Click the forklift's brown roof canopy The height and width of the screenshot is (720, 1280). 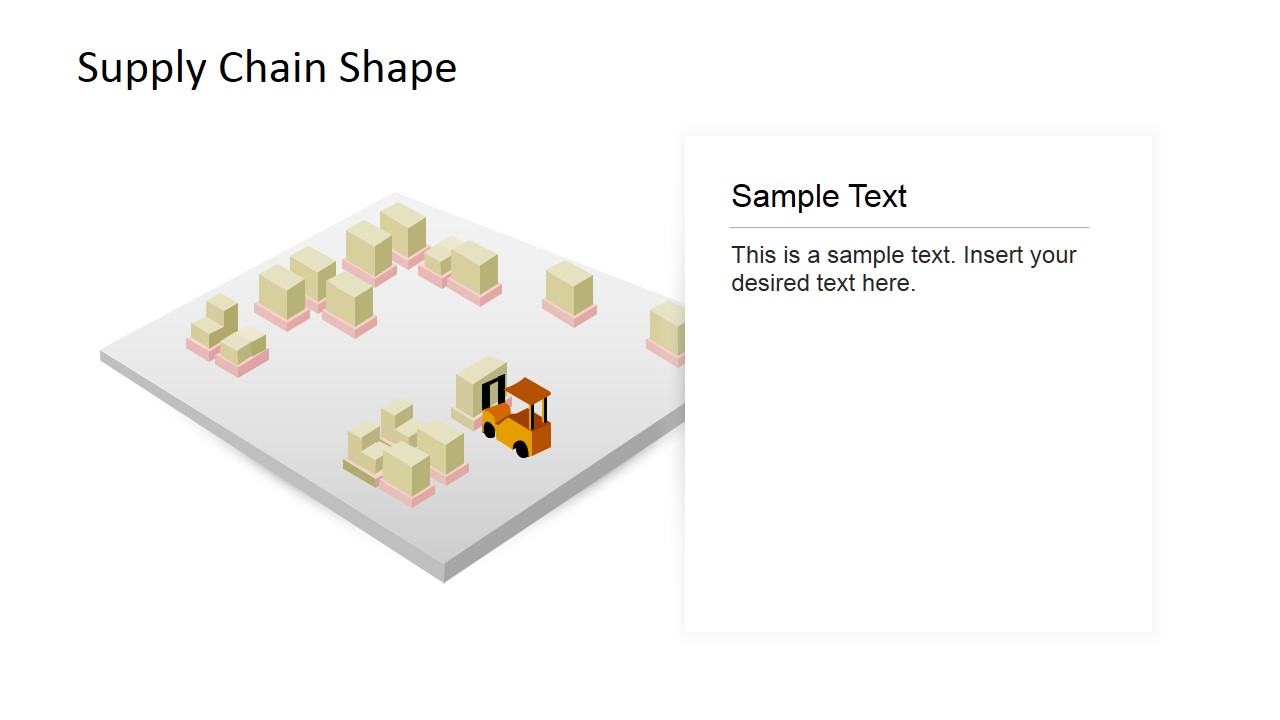[x=528, y=389]
